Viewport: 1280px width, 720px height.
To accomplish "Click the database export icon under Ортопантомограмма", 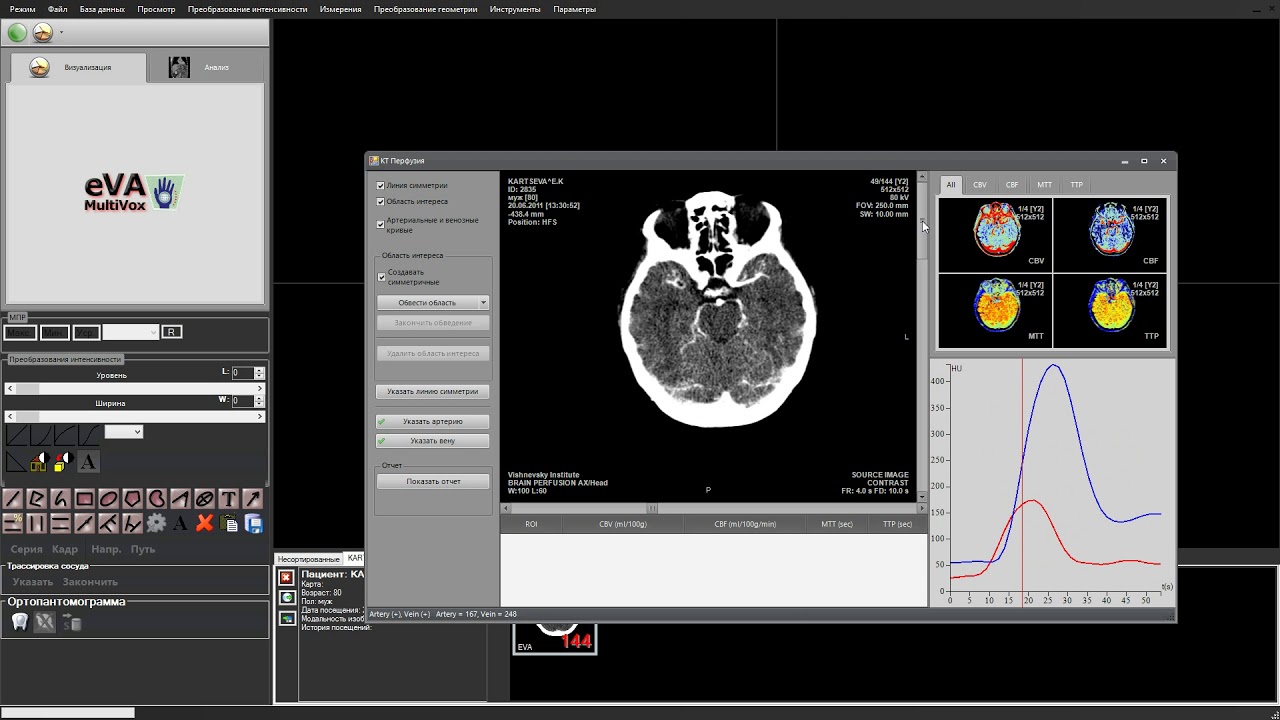I will pyautogui.click(x=71, y=622).
